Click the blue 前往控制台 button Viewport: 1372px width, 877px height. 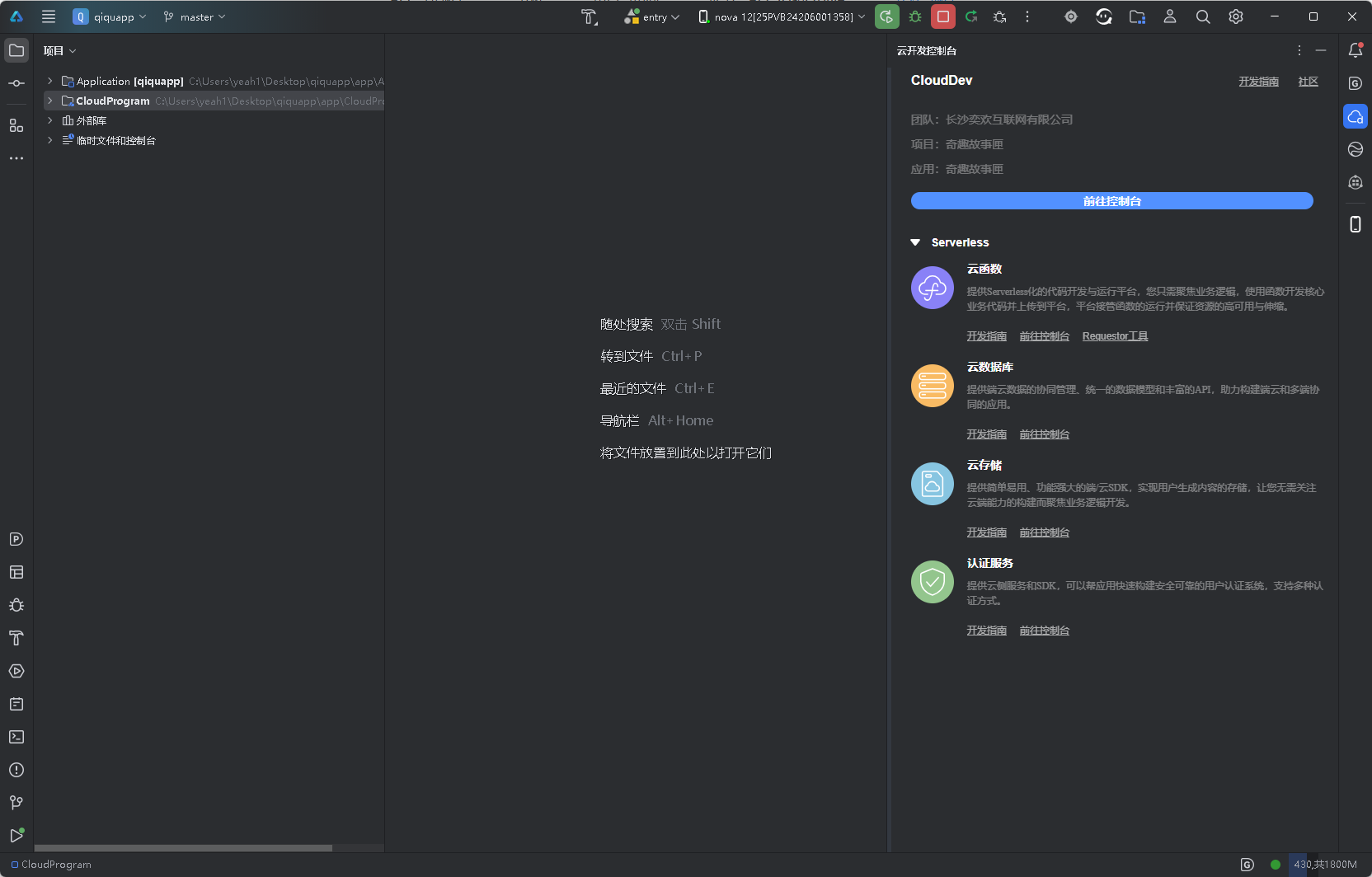click(x=1111, y=201)
